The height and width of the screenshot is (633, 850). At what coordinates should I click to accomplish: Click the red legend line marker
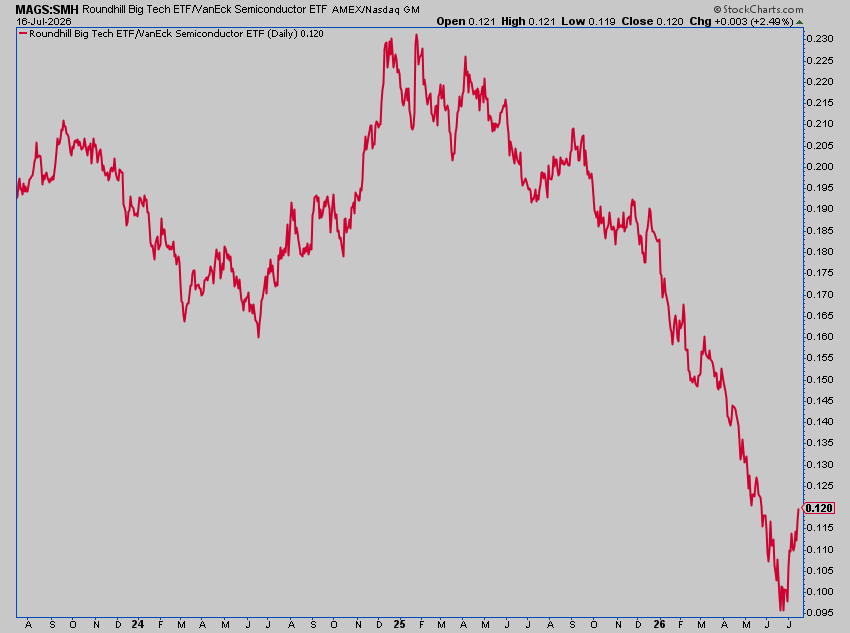pyautogui.click(x=23, y=34)
